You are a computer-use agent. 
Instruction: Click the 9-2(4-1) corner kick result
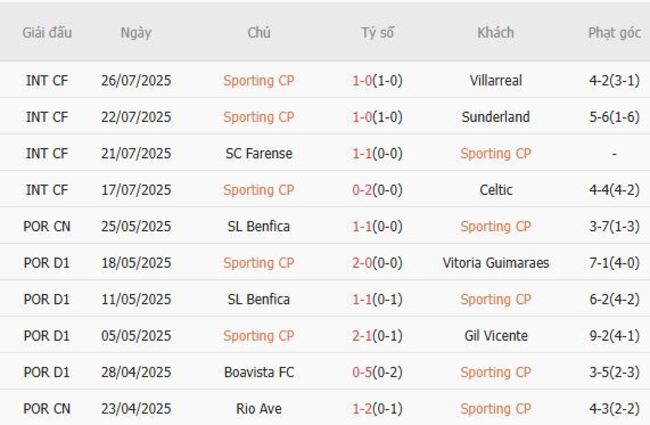click(614, 336)
